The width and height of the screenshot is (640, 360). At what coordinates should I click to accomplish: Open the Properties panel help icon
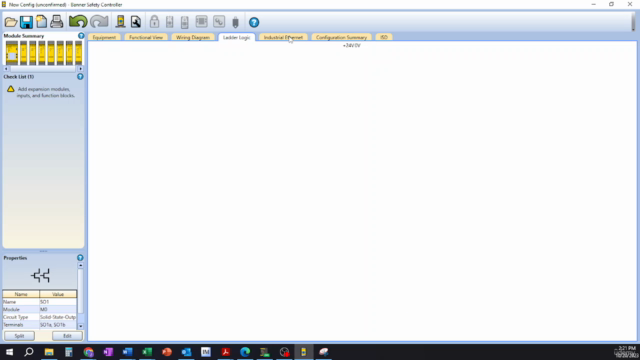pyautogui.click(x=80, y=258)
